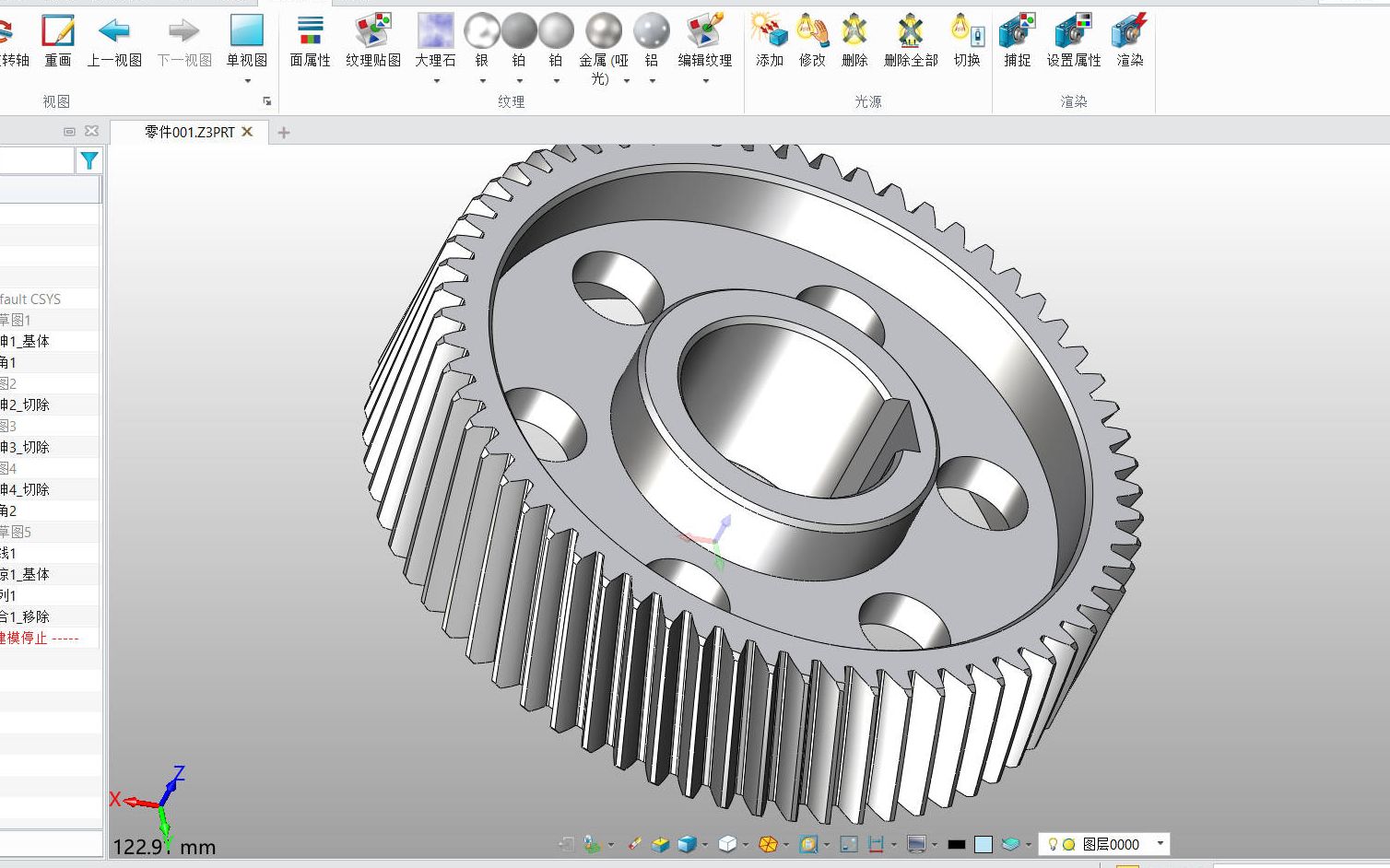Viewport: 1390px width, 868px height.
Task: Close the 零件001.Z3PRT tab
Action: click(x=247, y=132)
